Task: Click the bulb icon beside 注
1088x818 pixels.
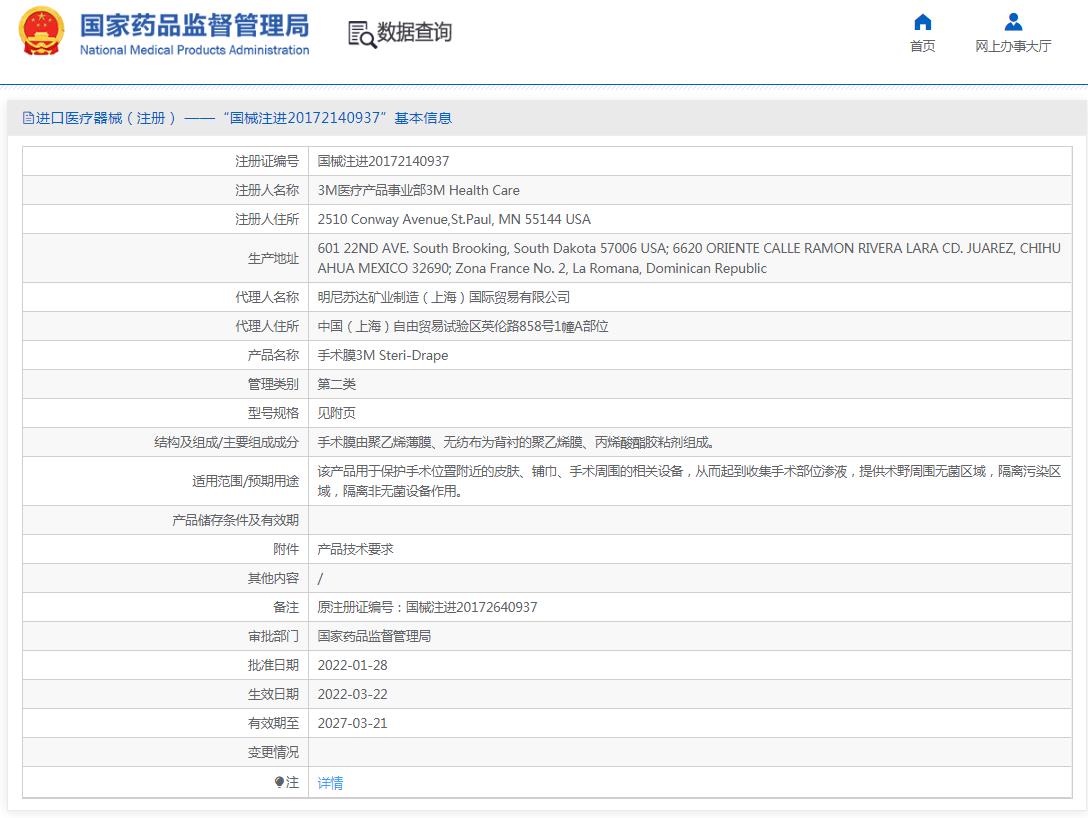Action: click(279, 783)
